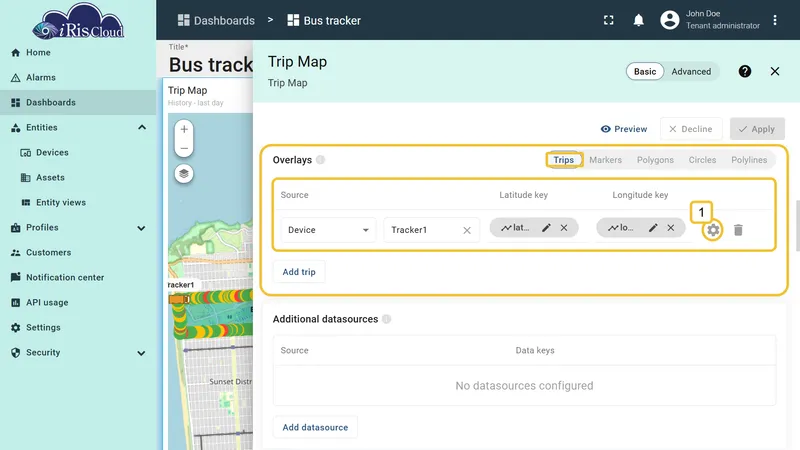Open Entity views under Entities
Image resolution: width=800 pixels, height=450 pixels.
(78, 203)
